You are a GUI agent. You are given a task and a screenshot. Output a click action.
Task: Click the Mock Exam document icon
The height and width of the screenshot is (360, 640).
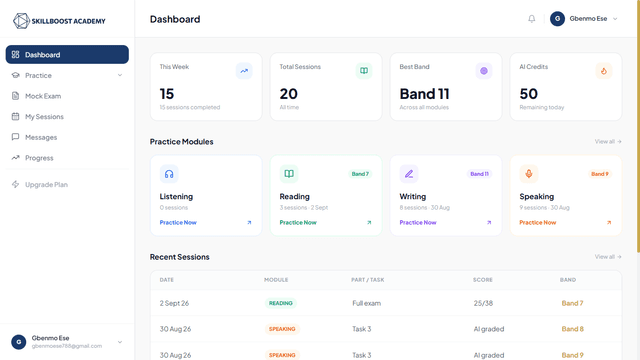tap(16, 96)
